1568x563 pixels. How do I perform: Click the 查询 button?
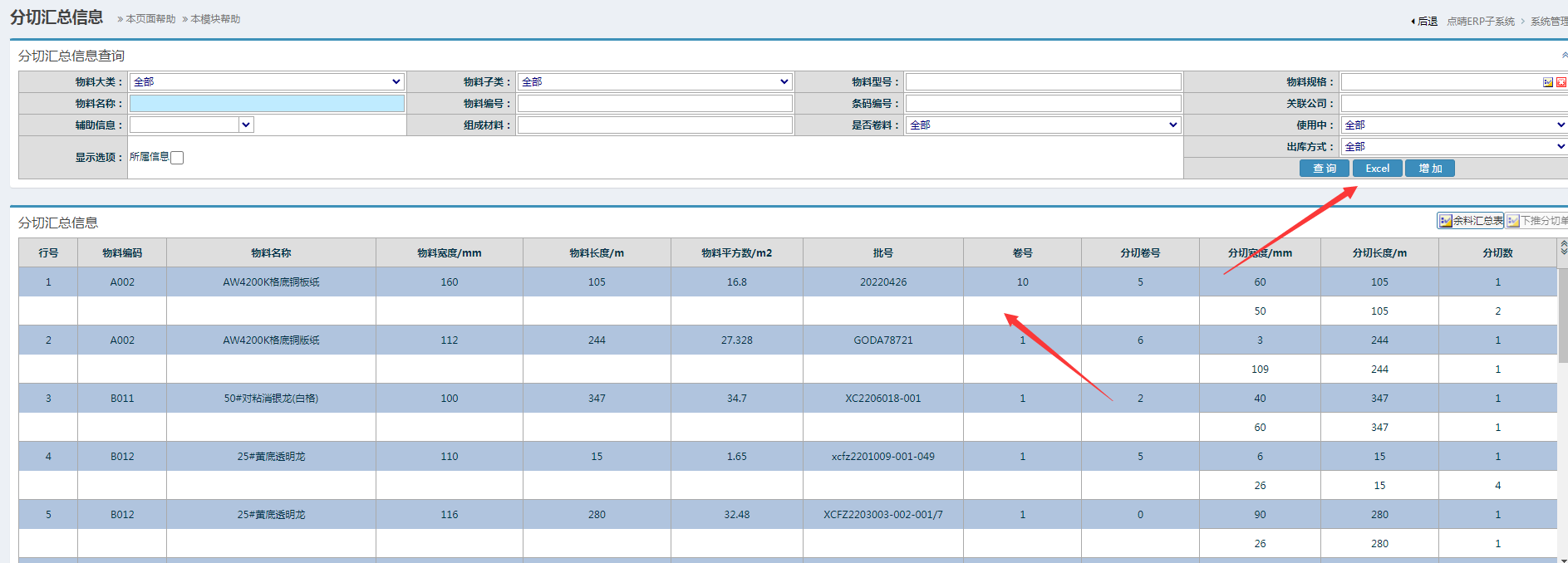pos(1324,169)
